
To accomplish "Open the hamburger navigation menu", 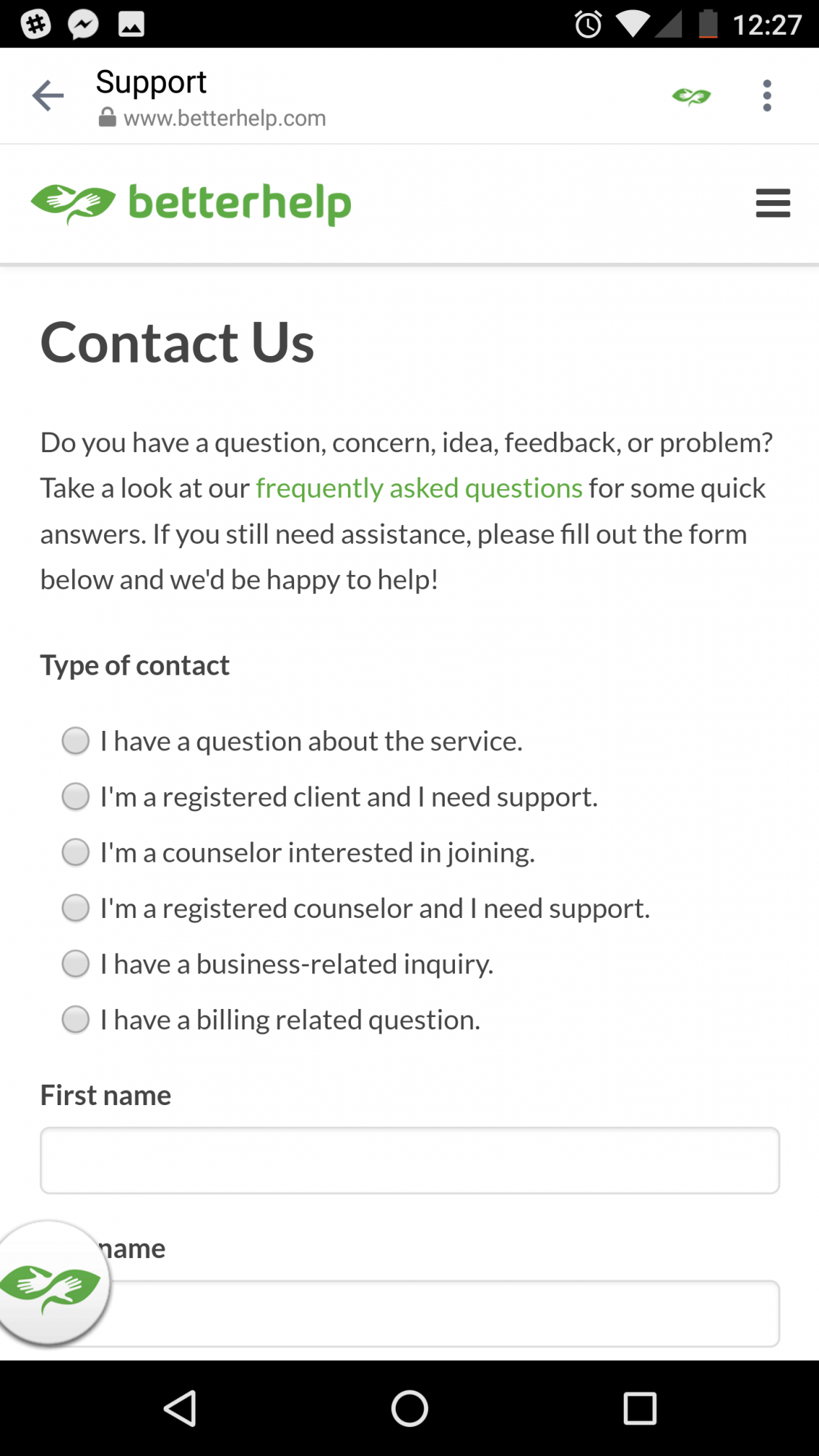I will (x=772, y=203).
